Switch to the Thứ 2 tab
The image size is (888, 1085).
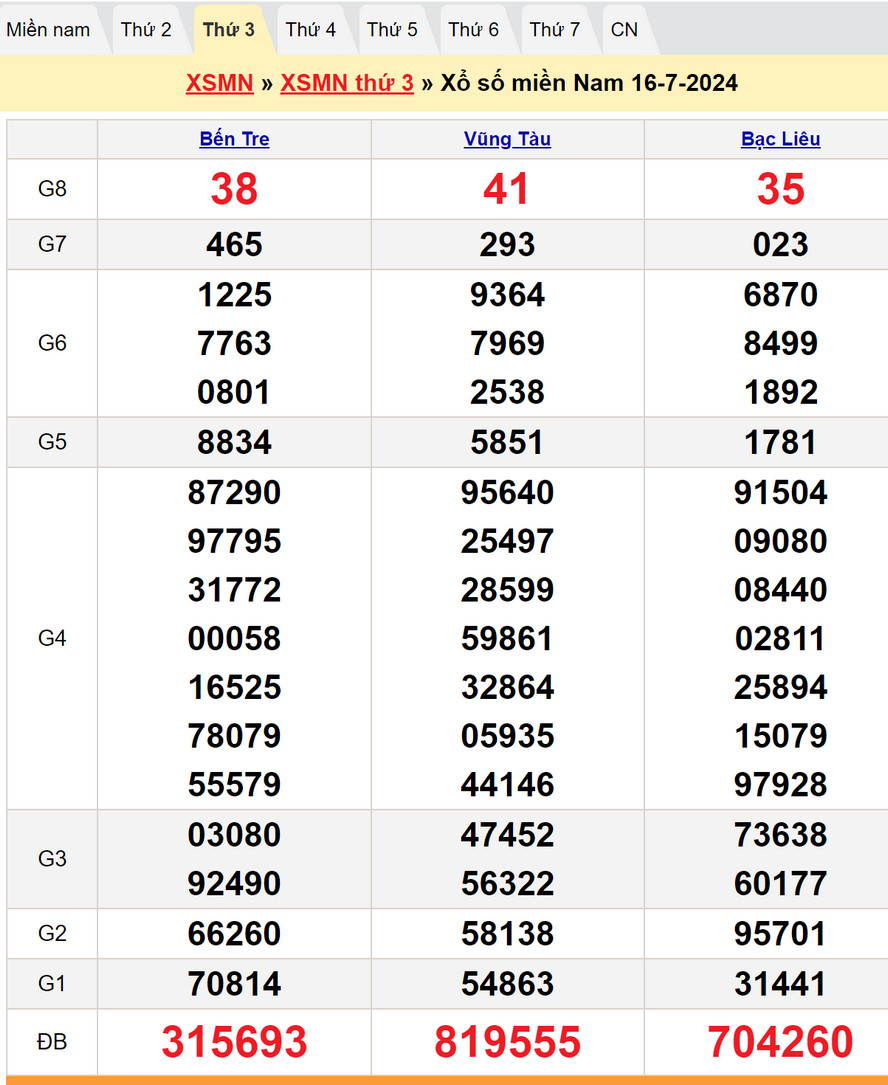tap(146, 29)
